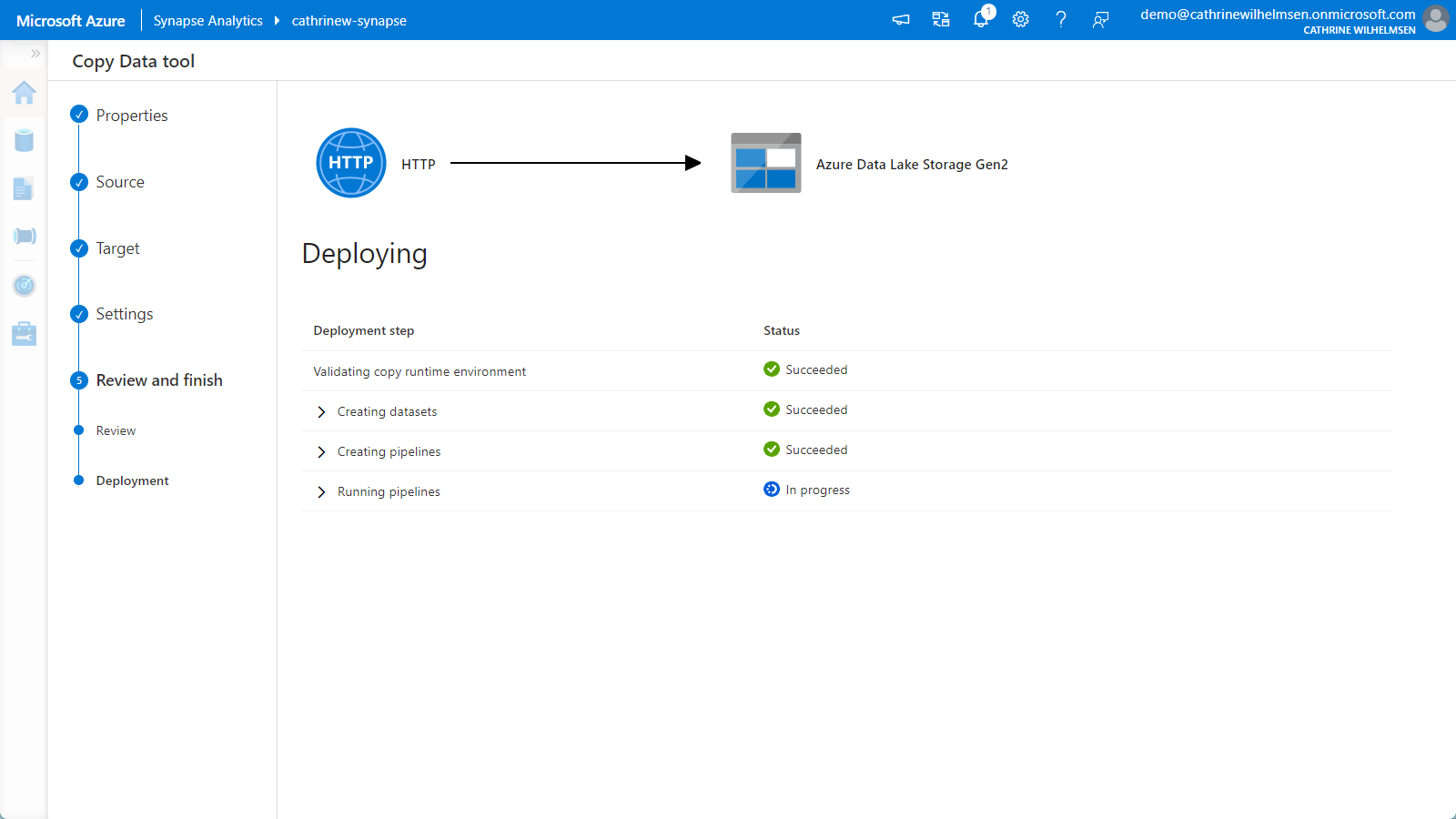Open the Home hub icon in sidebar

25,93
